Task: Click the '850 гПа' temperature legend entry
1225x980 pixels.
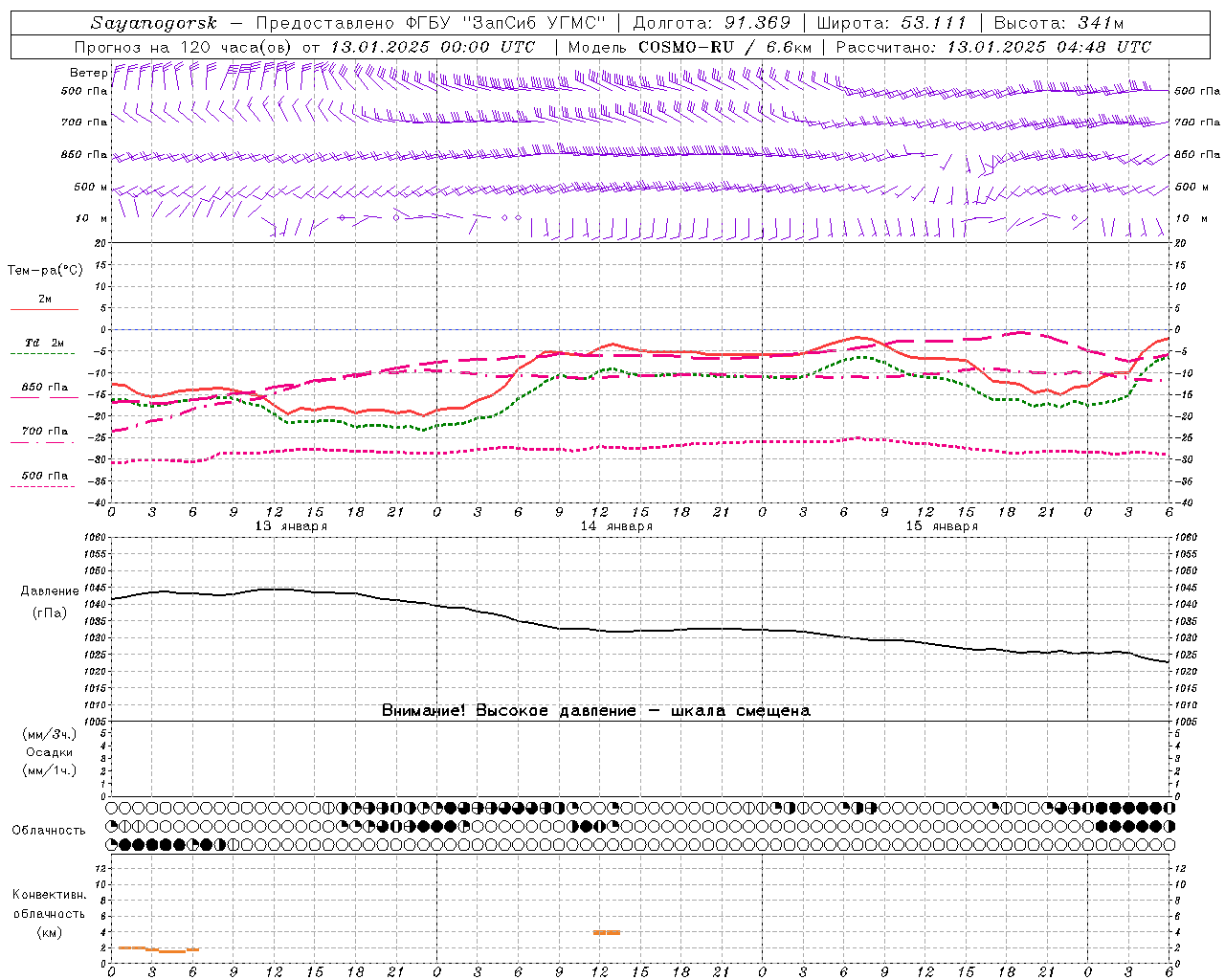Action: 45,388
